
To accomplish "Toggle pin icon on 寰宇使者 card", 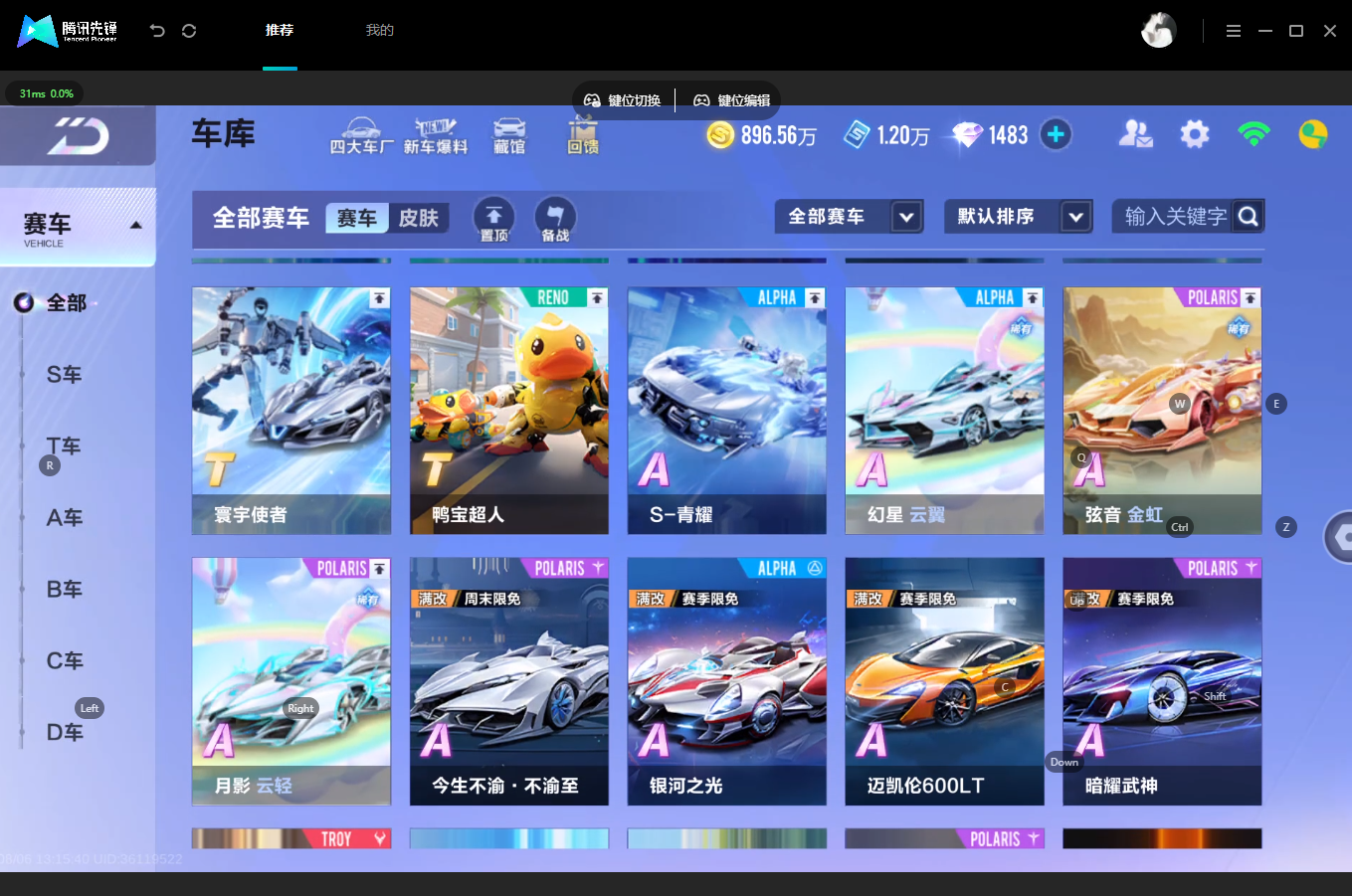I will point(379,298).
